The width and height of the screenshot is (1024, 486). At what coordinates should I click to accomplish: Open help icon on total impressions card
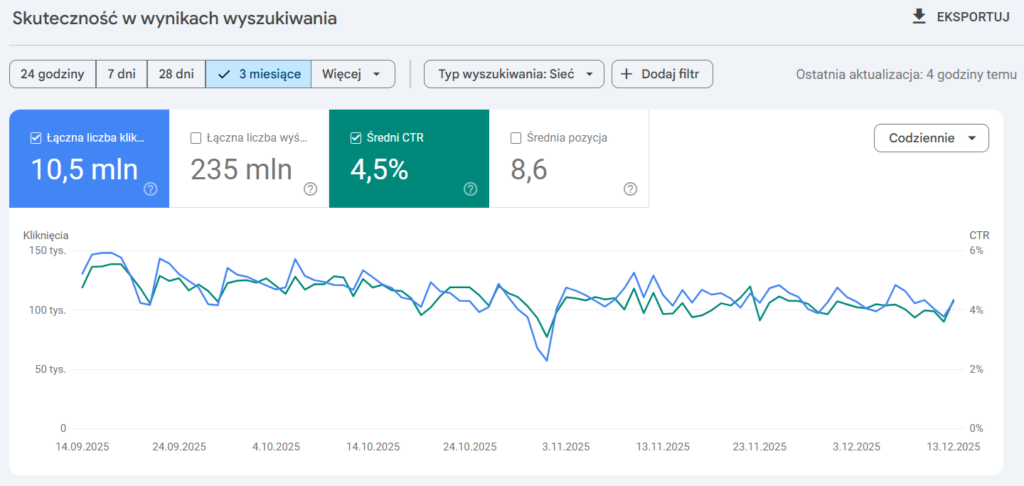click(x=310, y=188)
